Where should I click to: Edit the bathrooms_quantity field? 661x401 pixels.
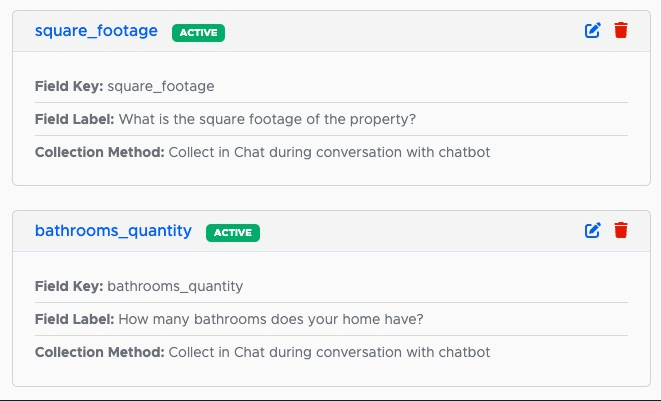click(592, 230)
